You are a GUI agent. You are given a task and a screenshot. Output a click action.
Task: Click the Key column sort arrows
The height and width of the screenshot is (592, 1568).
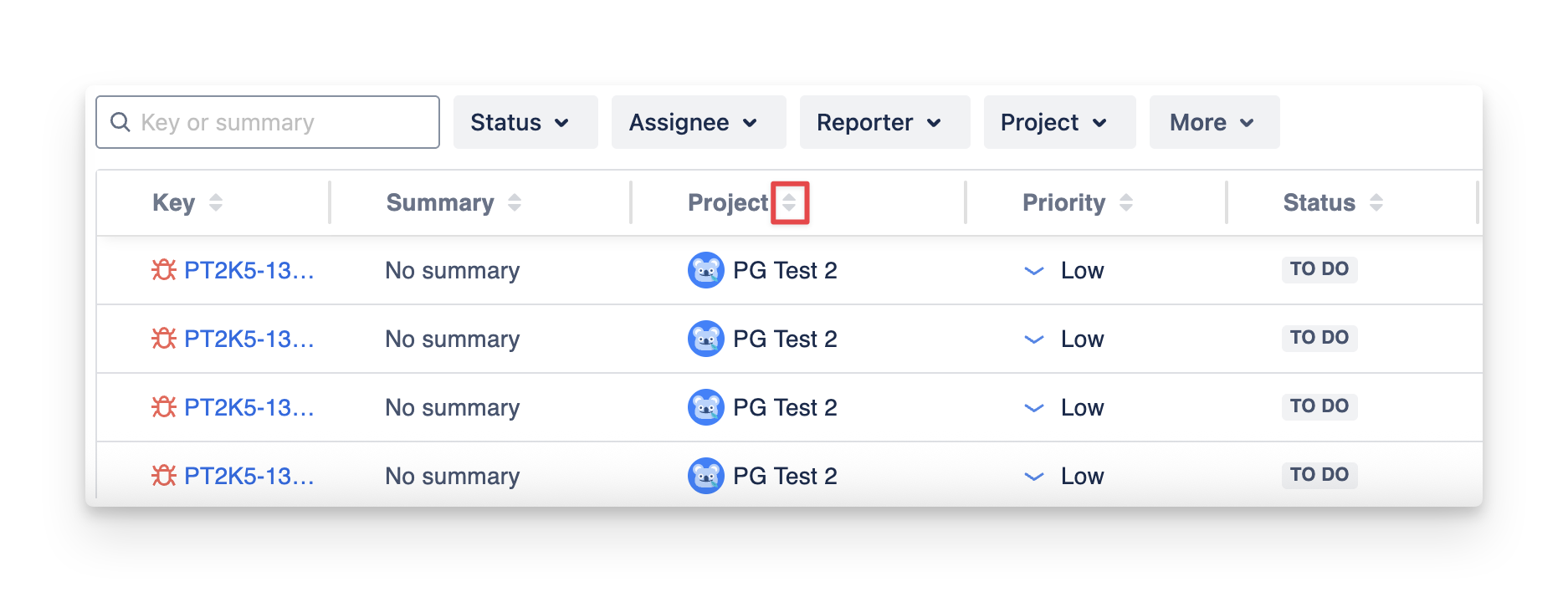coord(216,202)
